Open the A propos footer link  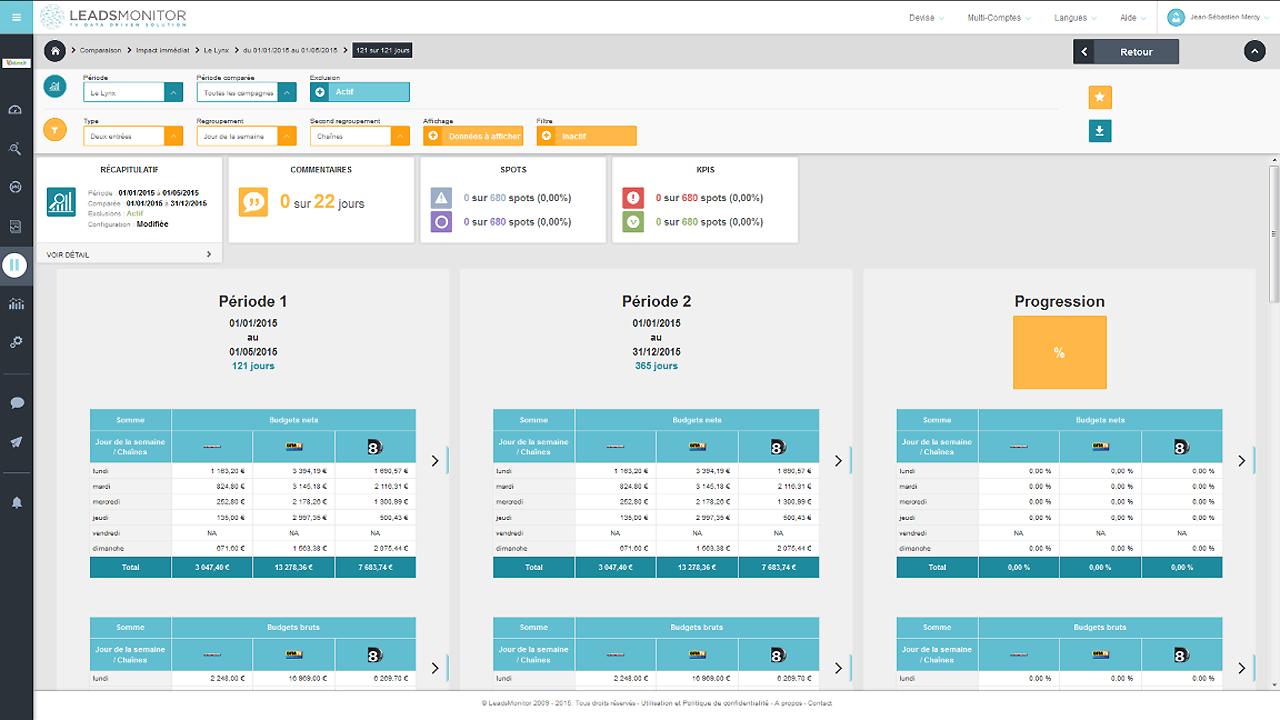[x=788, y=703]
